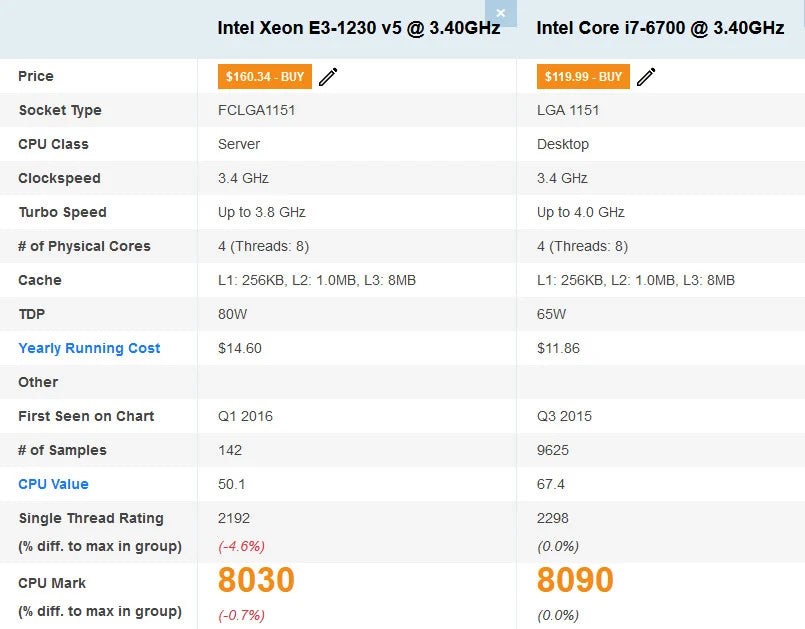Screen dimensions: 805x629
Task: Click the (-0.7%) CPU Mark difference
Action: (x=241, y=615)
